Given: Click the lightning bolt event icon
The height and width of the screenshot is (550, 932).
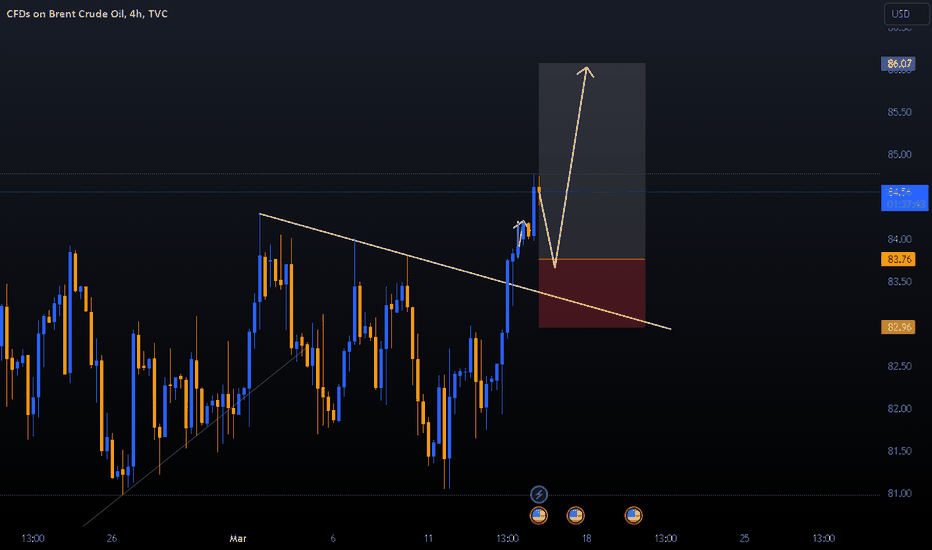Looking at the screenshot, I should point(539,494).
